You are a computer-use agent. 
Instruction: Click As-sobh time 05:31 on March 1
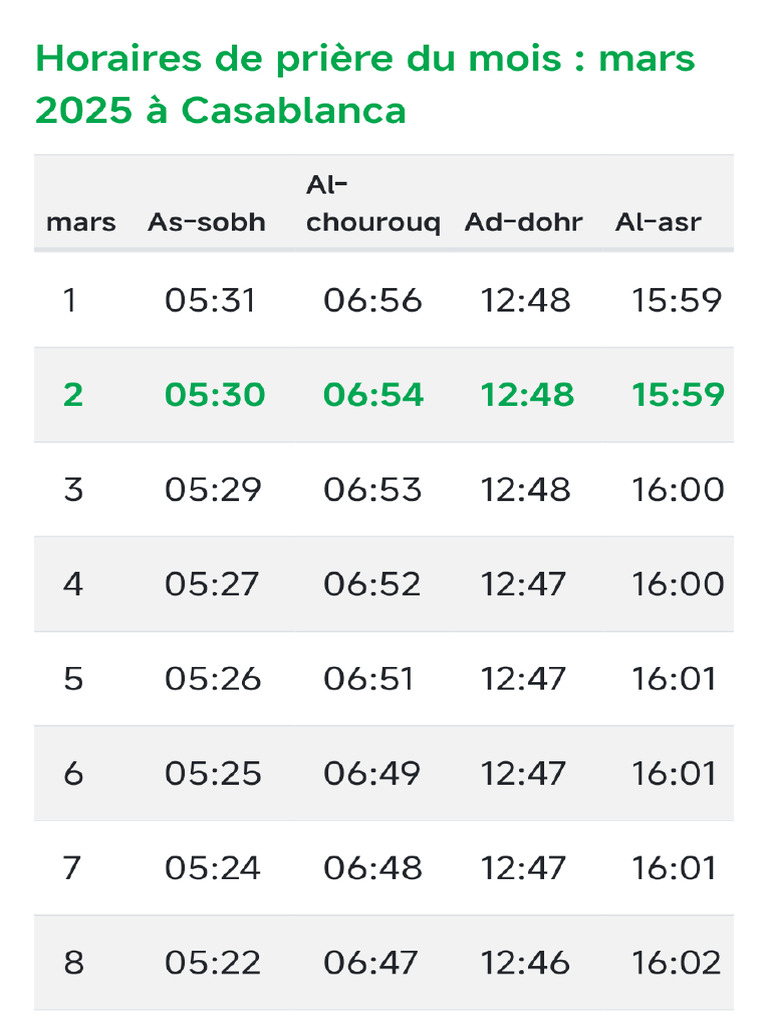click(211, 300)
